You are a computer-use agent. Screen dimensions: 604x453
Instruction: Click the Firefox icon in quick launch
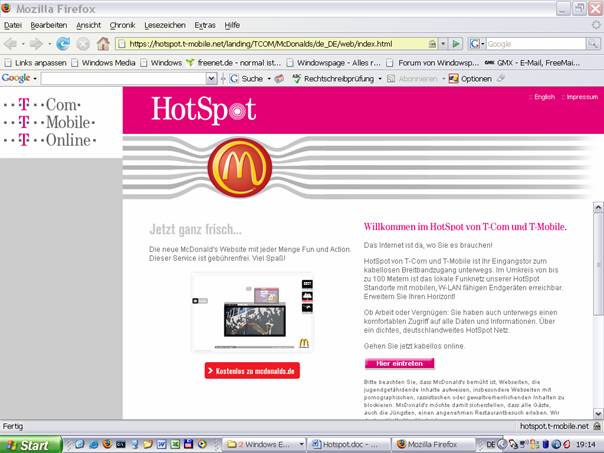coord(107,444)
